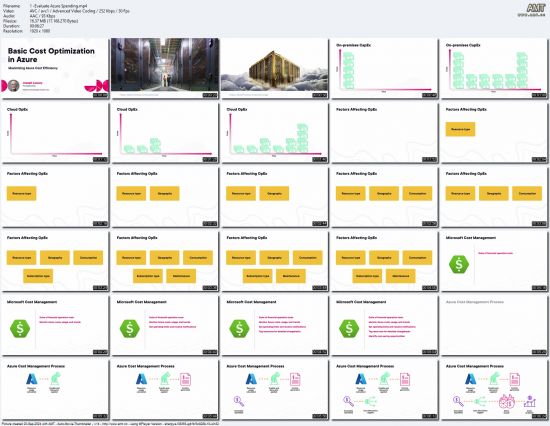
Task: Click the Filesize value in header
Action: [54, 21]
